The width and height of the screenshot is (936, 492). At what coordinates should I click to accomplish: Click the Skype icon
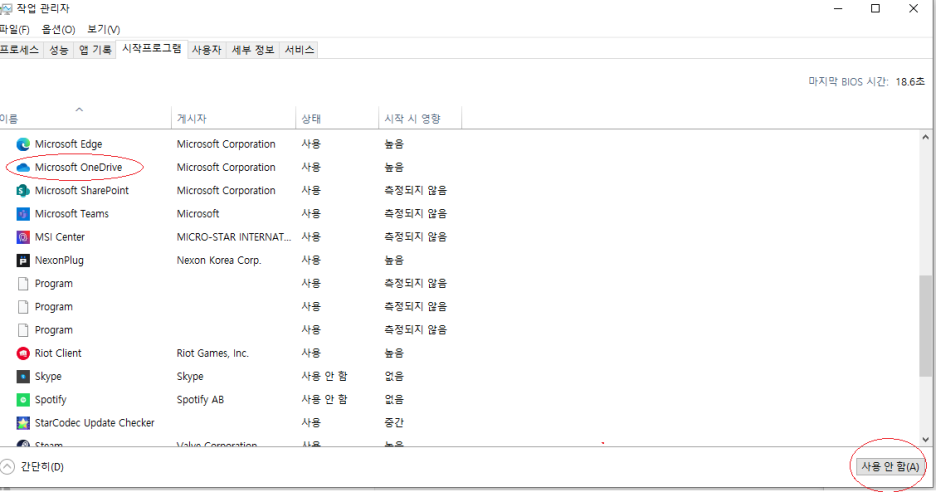point(23,377)
